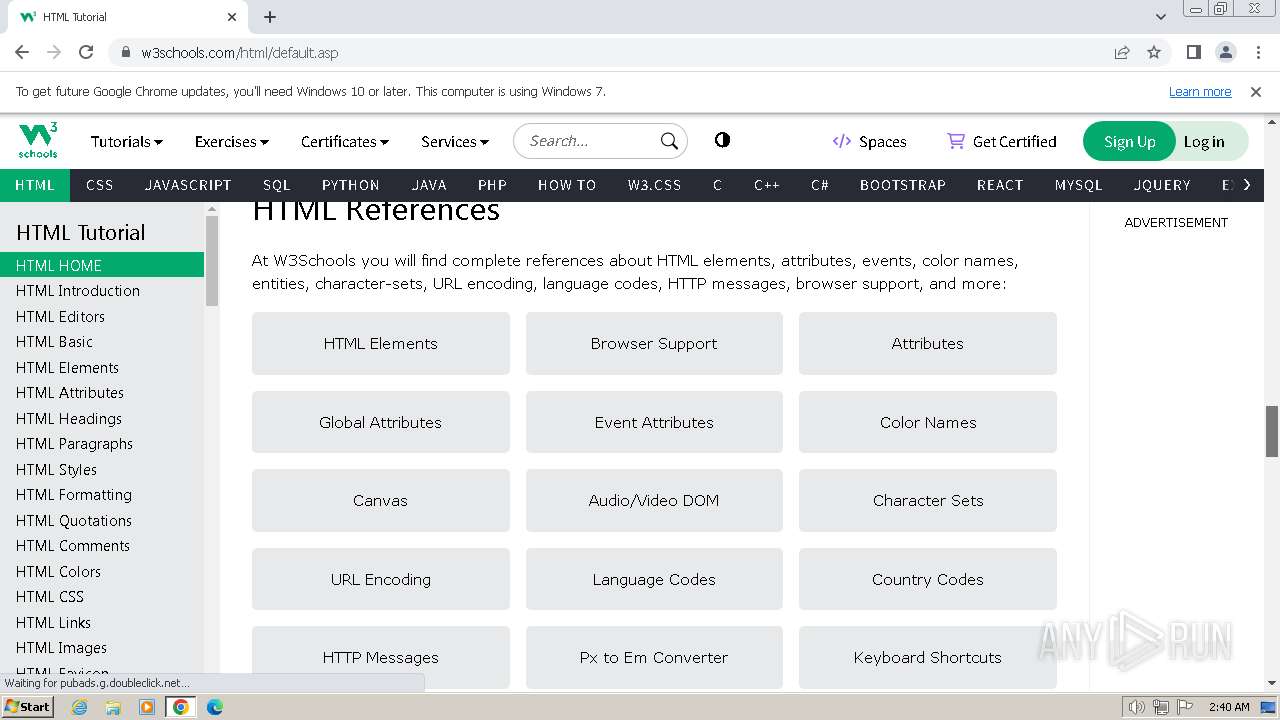Open the Event Attributes reference card

point(654,422)
